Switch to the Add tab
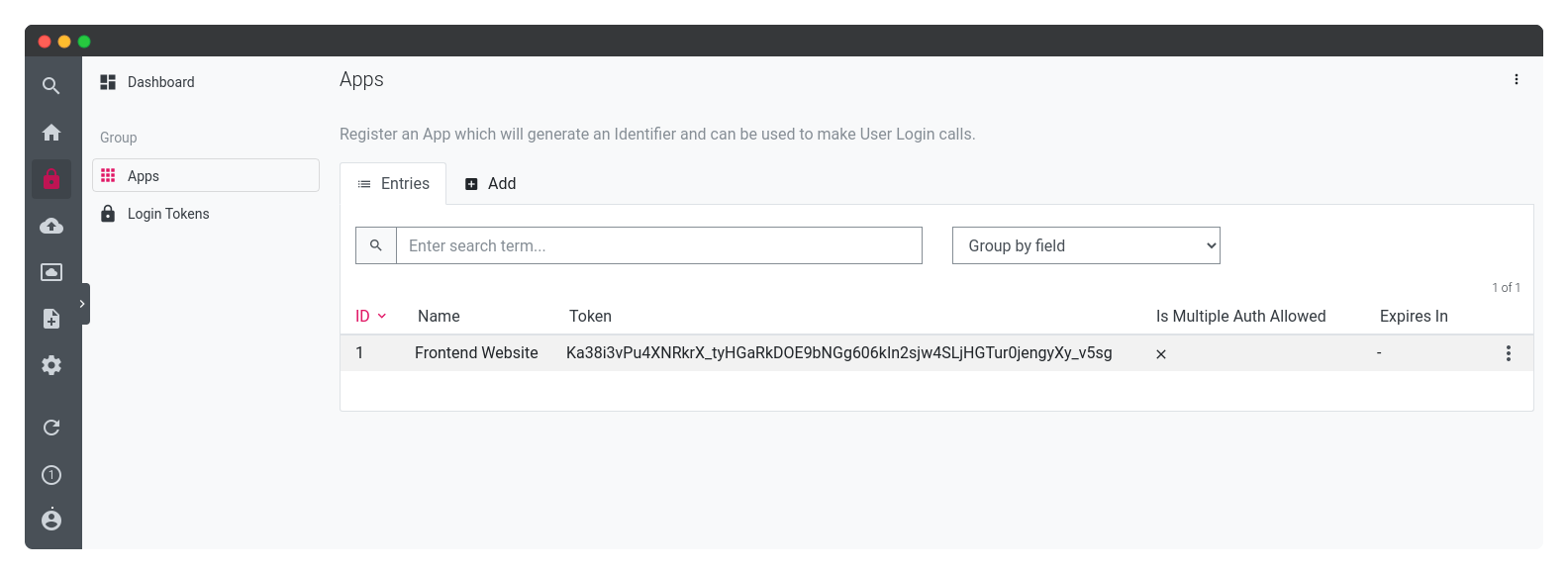This screenshot has height=574, width=1568. [x=491, y=184]
